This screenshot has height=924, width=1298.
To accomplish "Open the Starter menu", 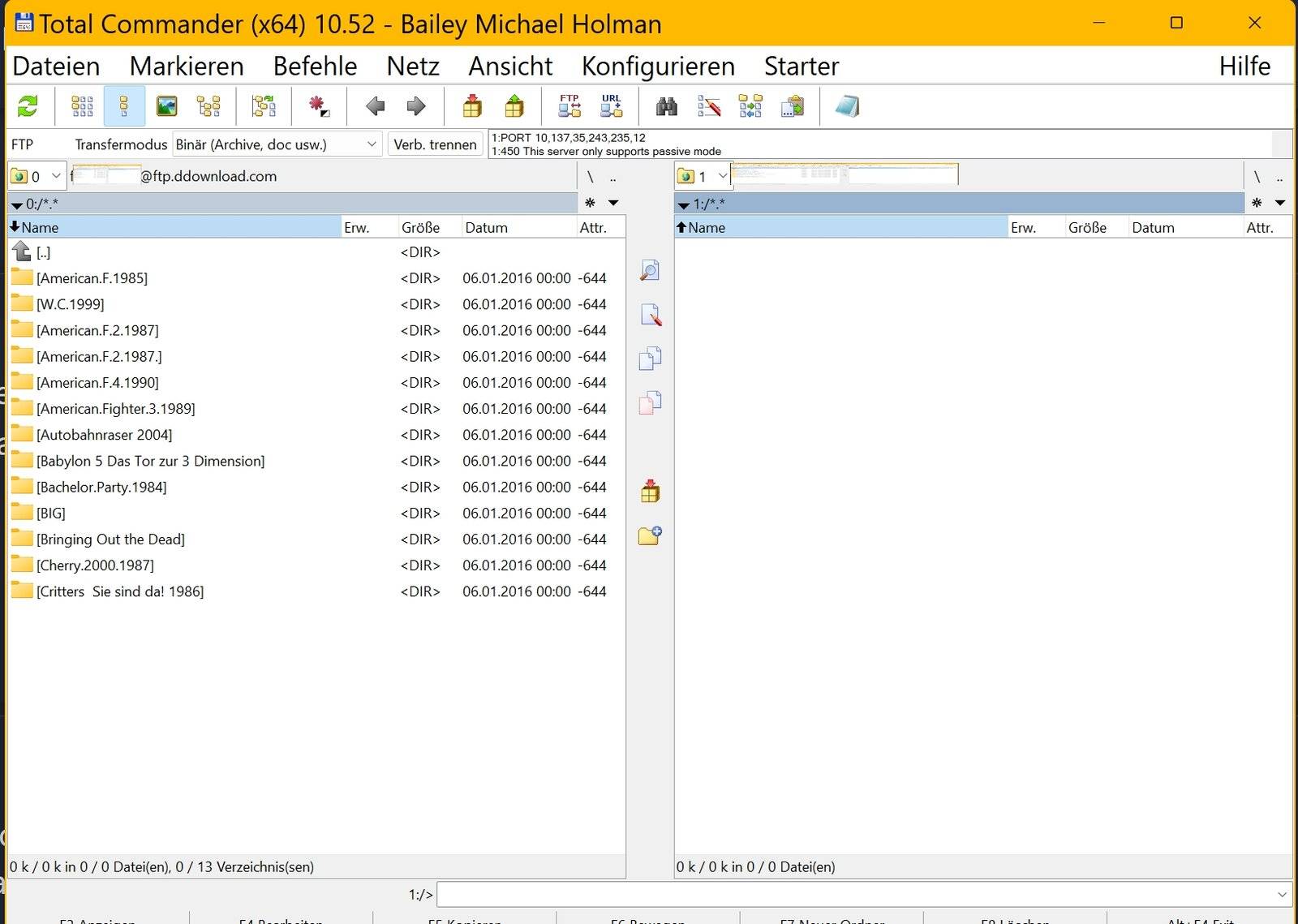I will [x=802, y=66].
